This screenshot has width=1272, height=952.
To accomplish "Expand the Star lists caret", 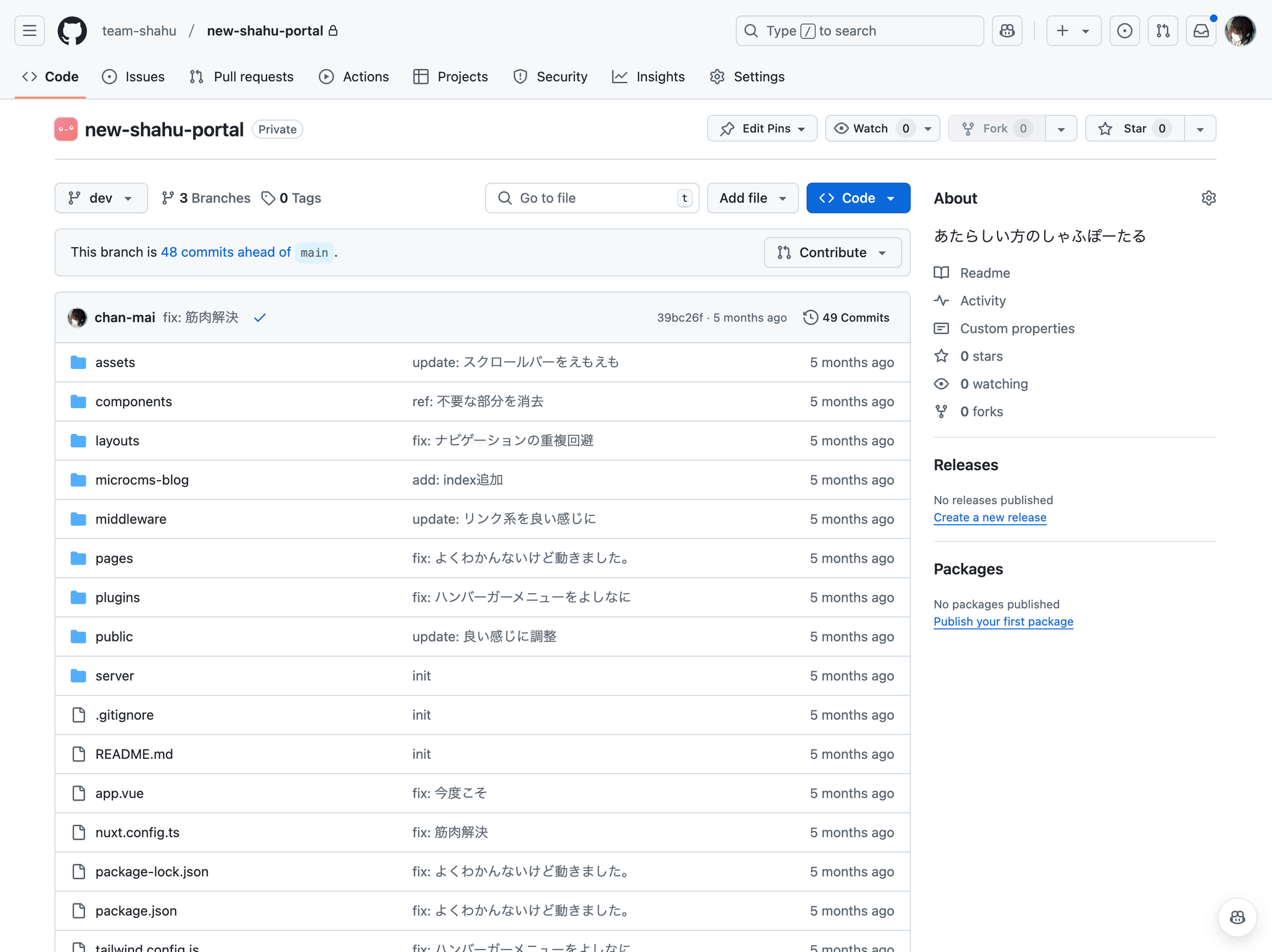I will [x=1200, y=129].
